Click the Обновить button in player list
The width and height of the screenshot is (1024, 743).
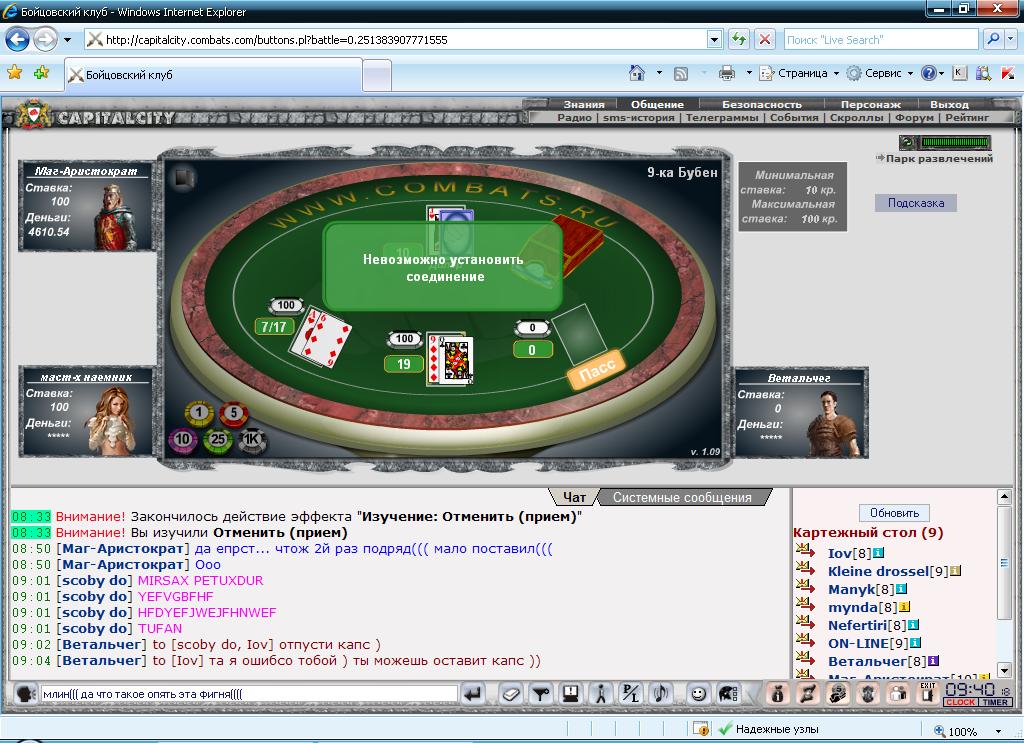click(x=894, y=513)
